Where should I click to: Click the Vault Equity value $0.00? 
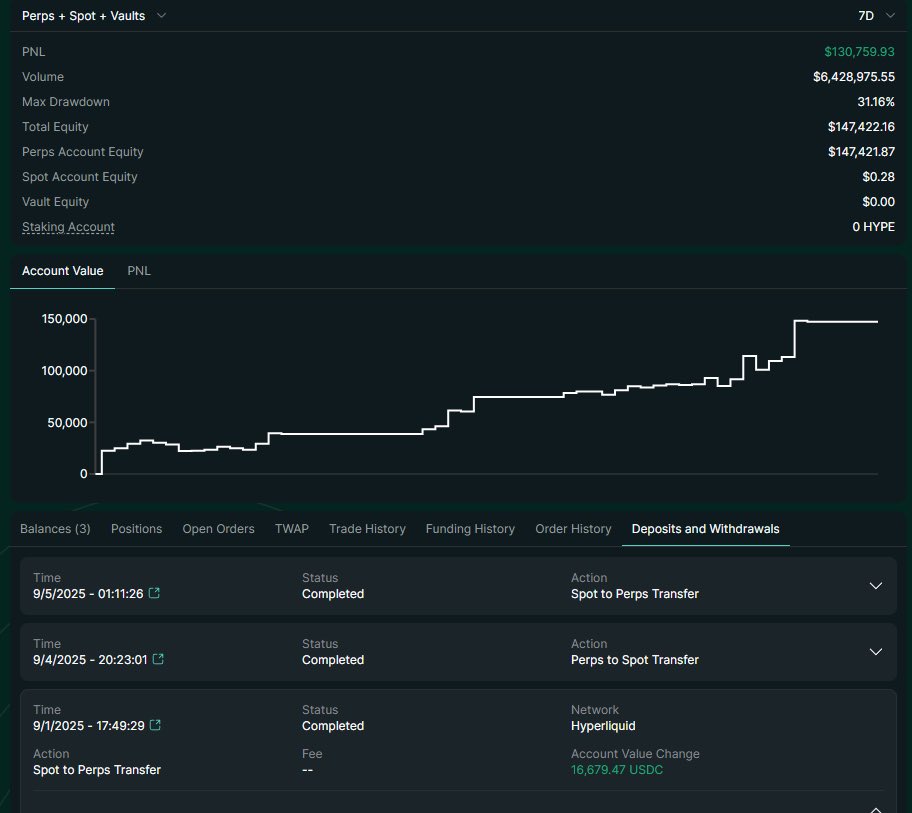[x=878, y=202]
